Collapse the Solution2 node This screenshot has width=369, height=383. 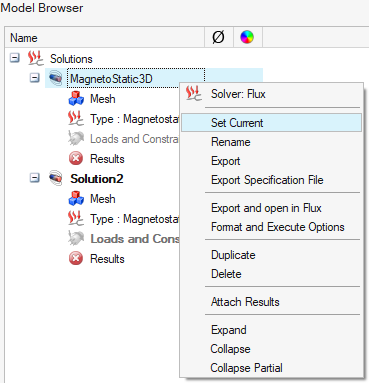pyautogui.click(x=34, y=178)
